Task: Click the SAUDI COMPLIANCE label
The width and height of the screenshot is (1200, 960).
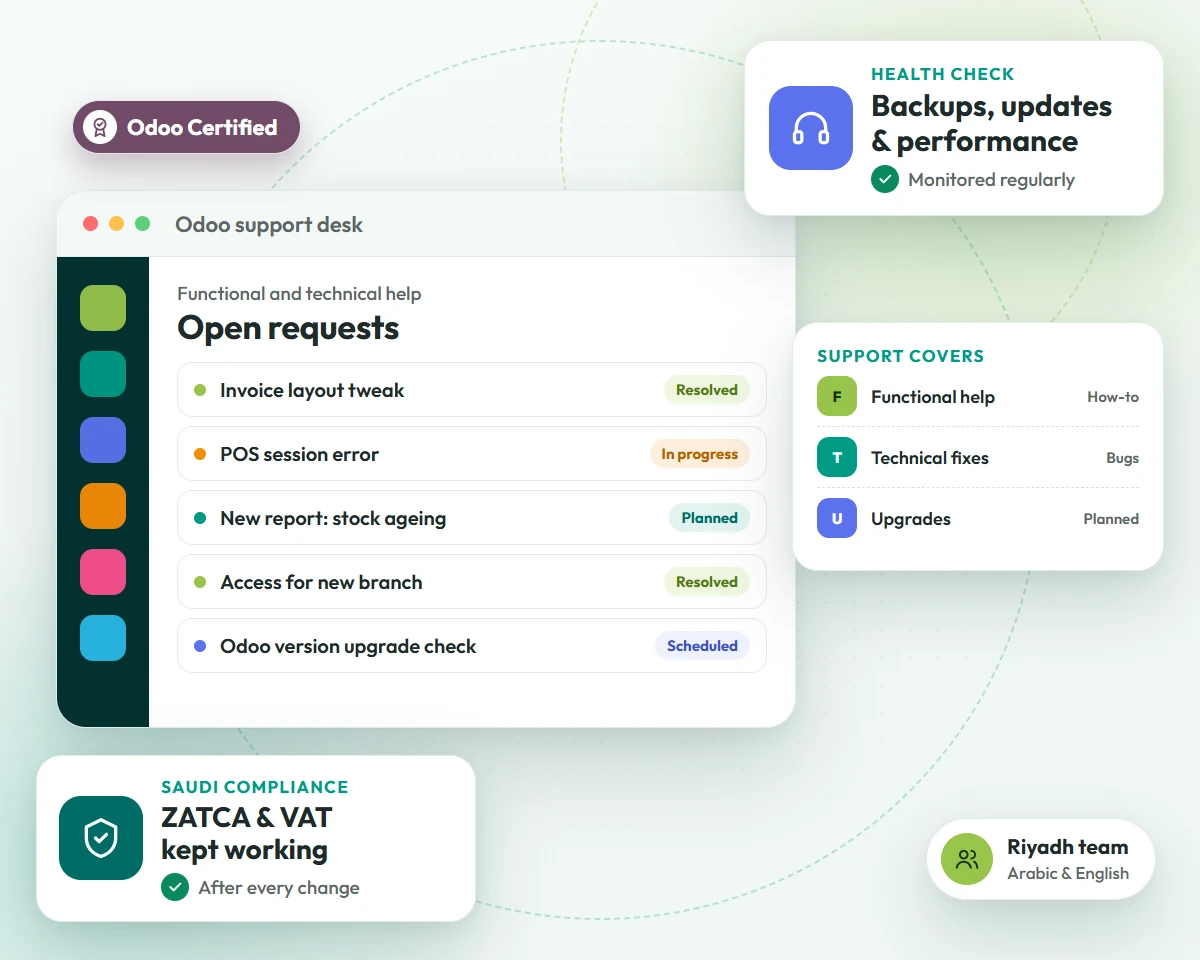Action: (255, 787)
